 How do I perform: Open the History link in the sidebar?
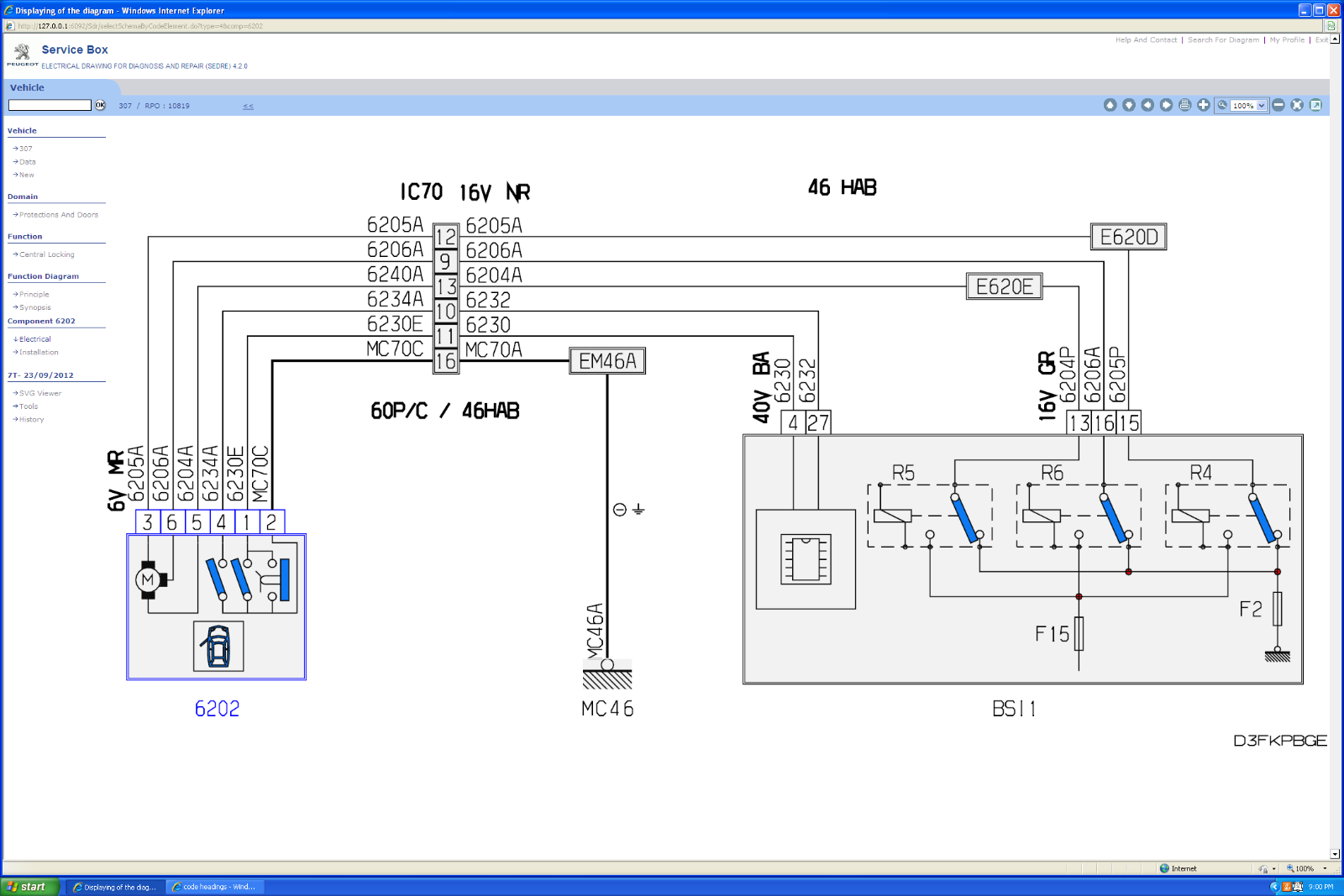[x=31, y=420]
